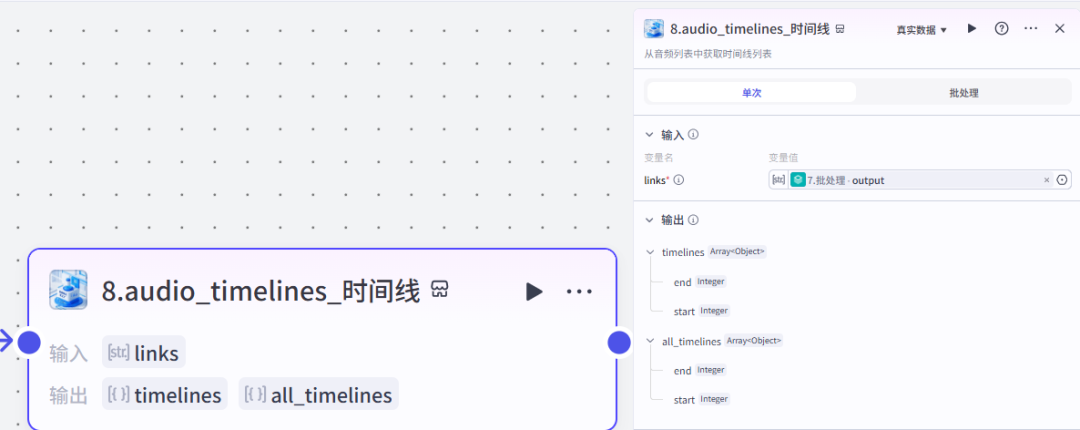Collapse the all_timelines output tree
Viewport: 1080px width, 430px height.
(650, 341)
